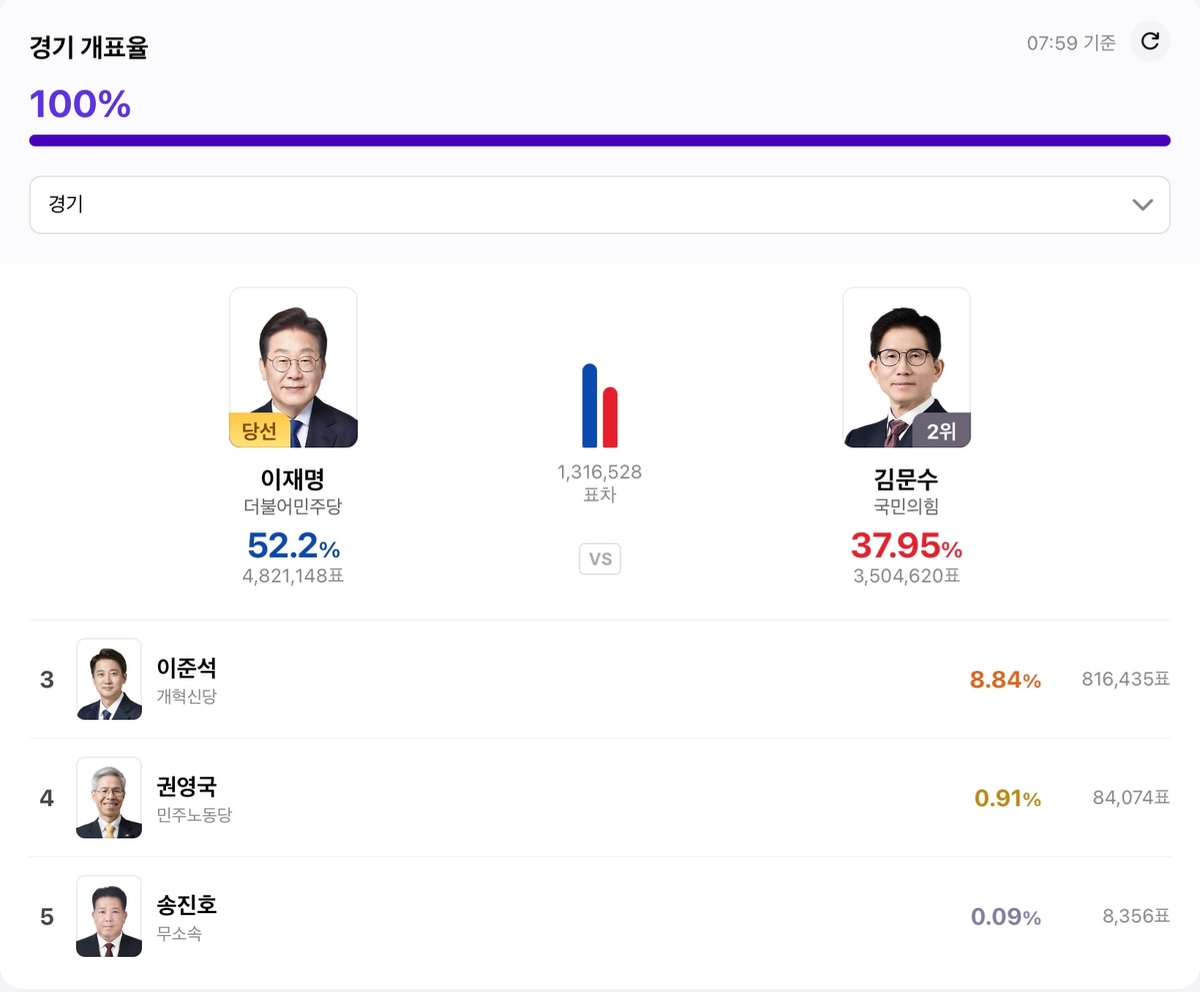
Task: Click the VS comparison badge
Action: pos(600,559)
